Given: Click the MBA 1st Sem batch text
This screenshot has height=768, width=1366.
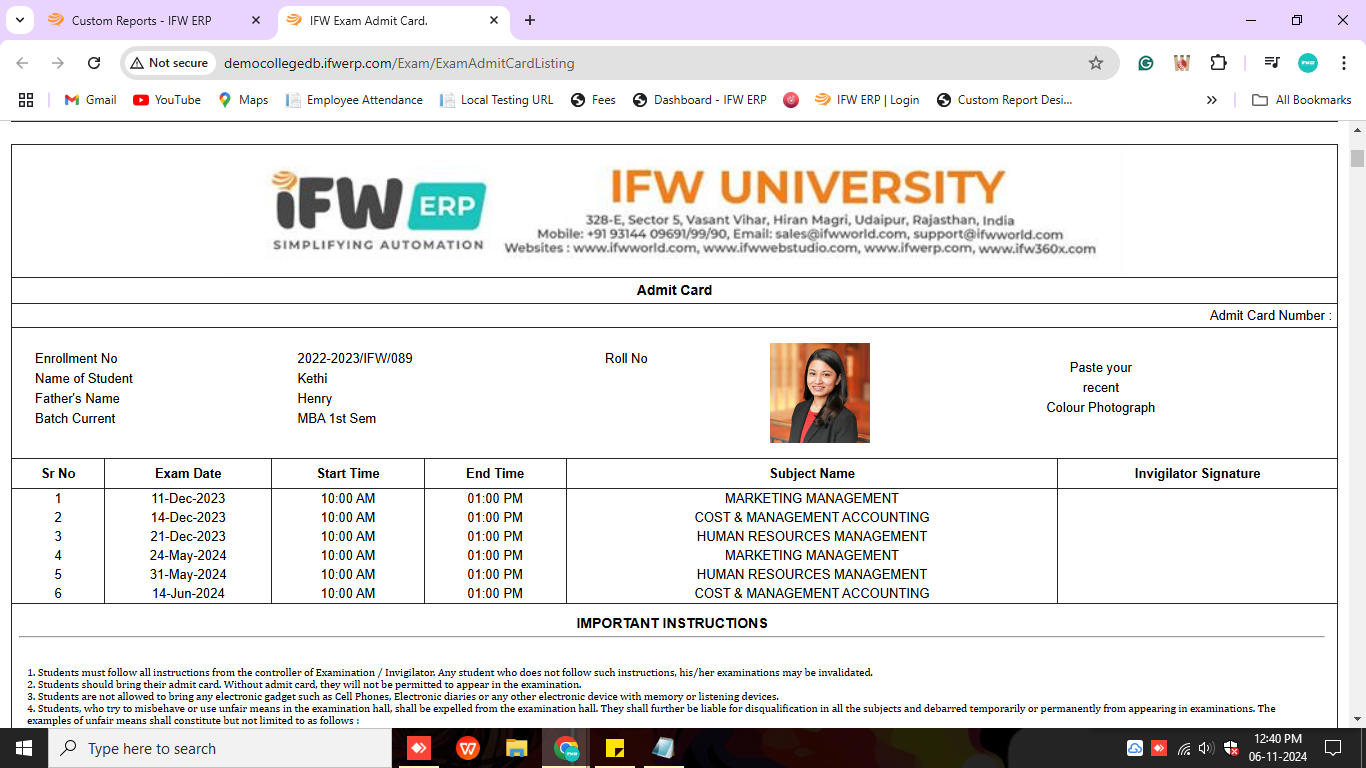Looking at the screenshot, I should (337, 418).
